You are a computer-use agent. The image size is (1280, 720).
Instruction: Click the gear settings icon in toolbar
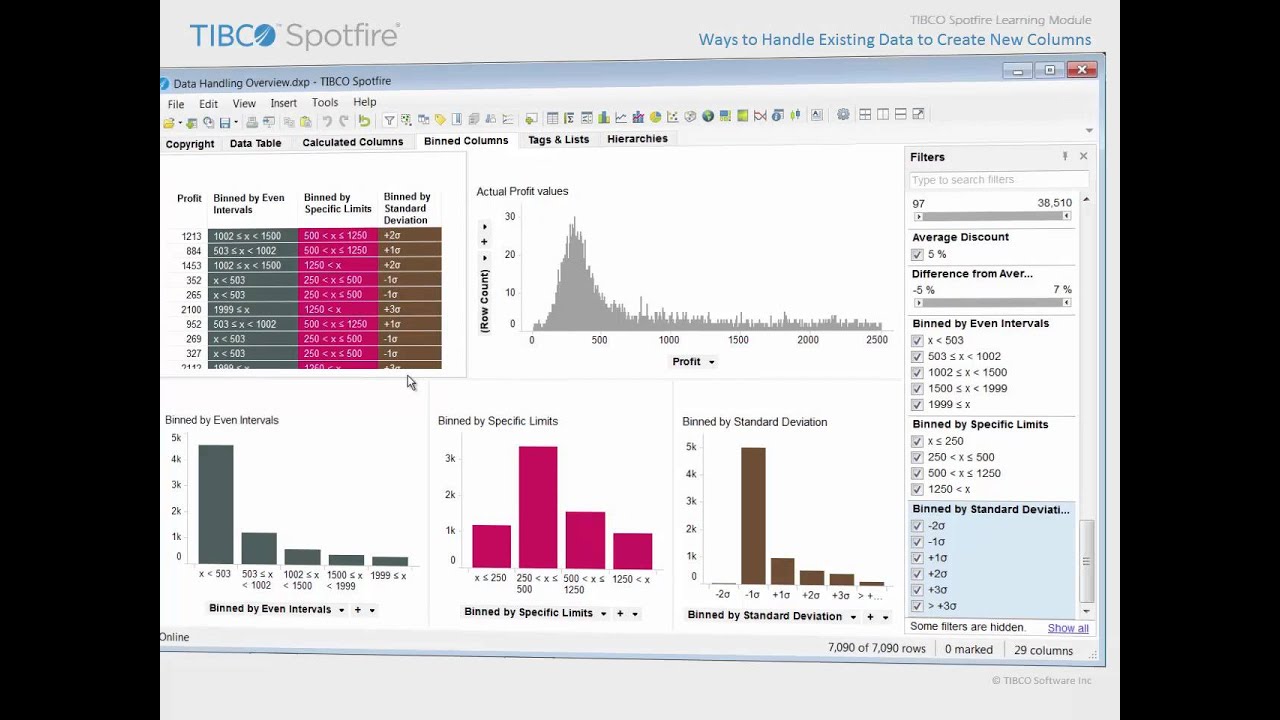pos(843,114)
